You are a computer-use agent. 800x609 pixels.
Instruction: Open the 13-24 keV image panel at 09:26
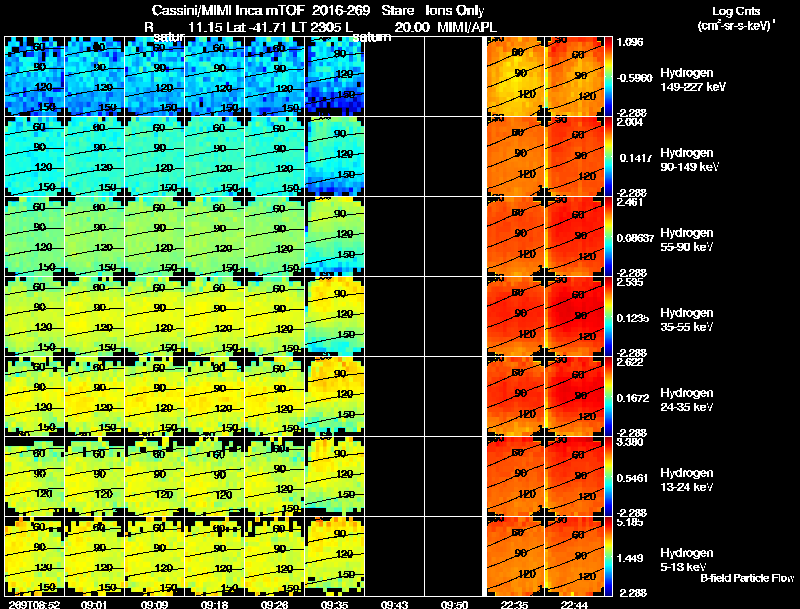click(x=274, y=477)
